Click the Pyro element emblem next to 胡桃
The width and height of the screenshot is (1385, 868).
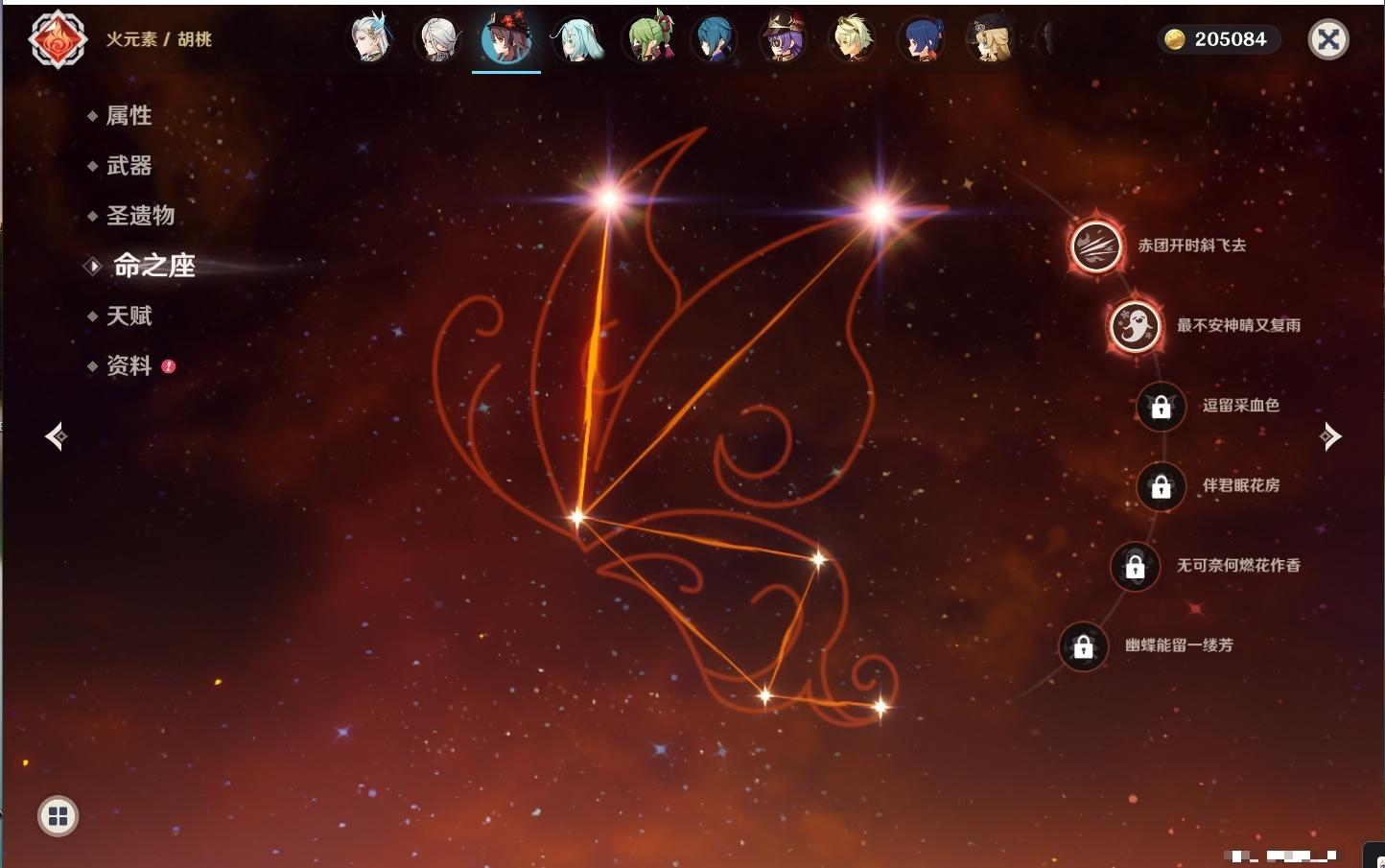pos(58,39)
